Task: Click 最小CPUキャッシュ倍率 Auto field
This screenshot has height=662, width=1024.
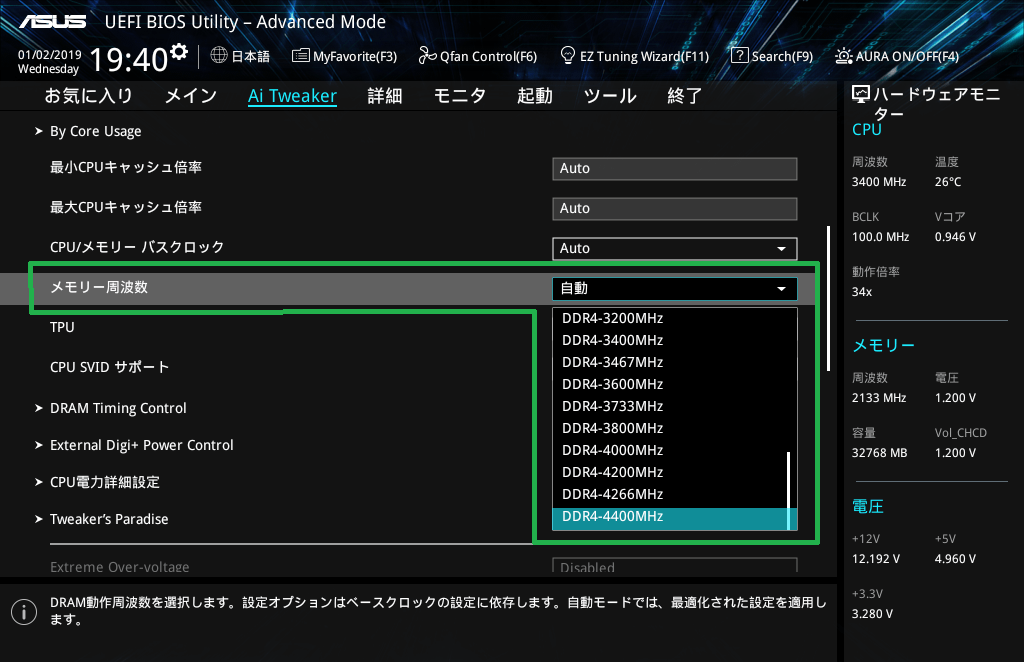Action: tap(675, 168)
